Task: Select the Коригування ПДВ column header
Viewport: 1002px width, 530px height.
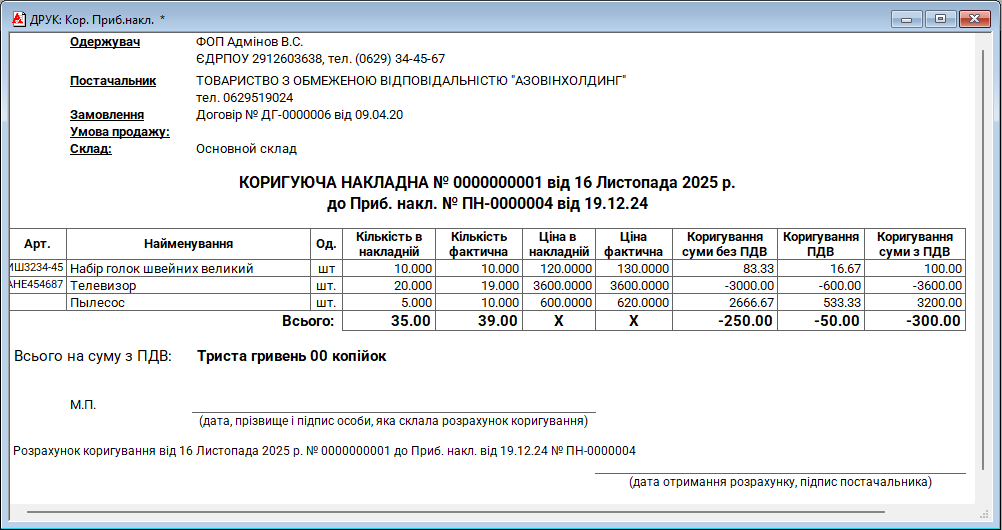Action: pyautogui.click(x=821, y=244)
